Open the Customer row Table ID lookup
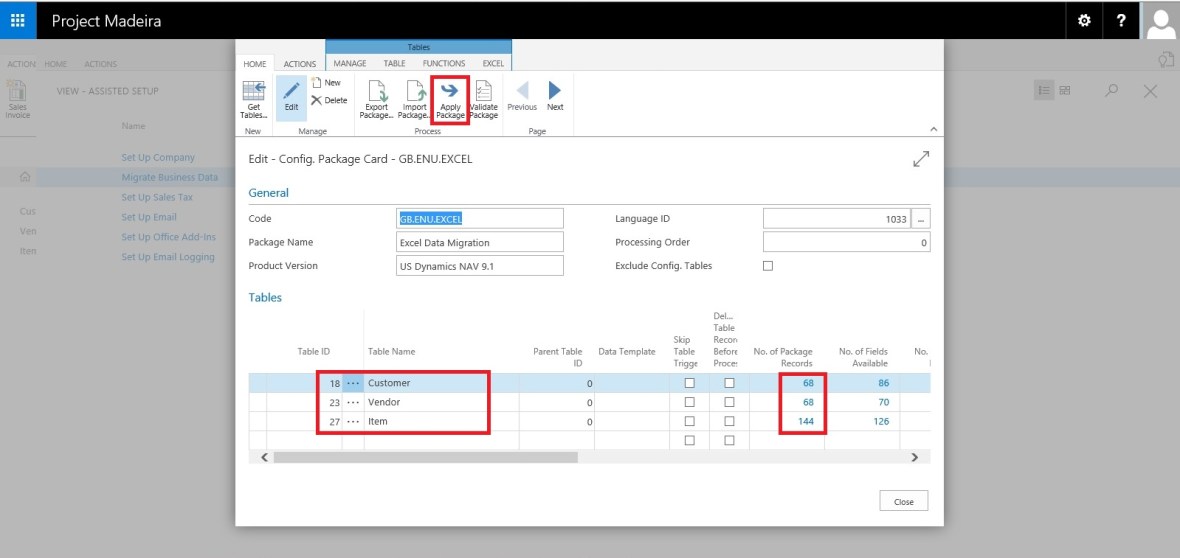 (x=353, y=383)
